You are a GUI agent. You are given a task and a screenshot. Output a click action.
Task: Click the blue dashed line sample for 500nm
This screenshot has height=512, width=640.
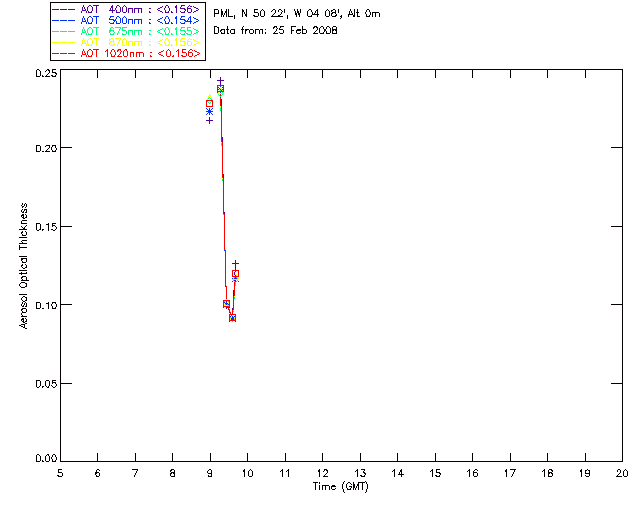(64, 20)
